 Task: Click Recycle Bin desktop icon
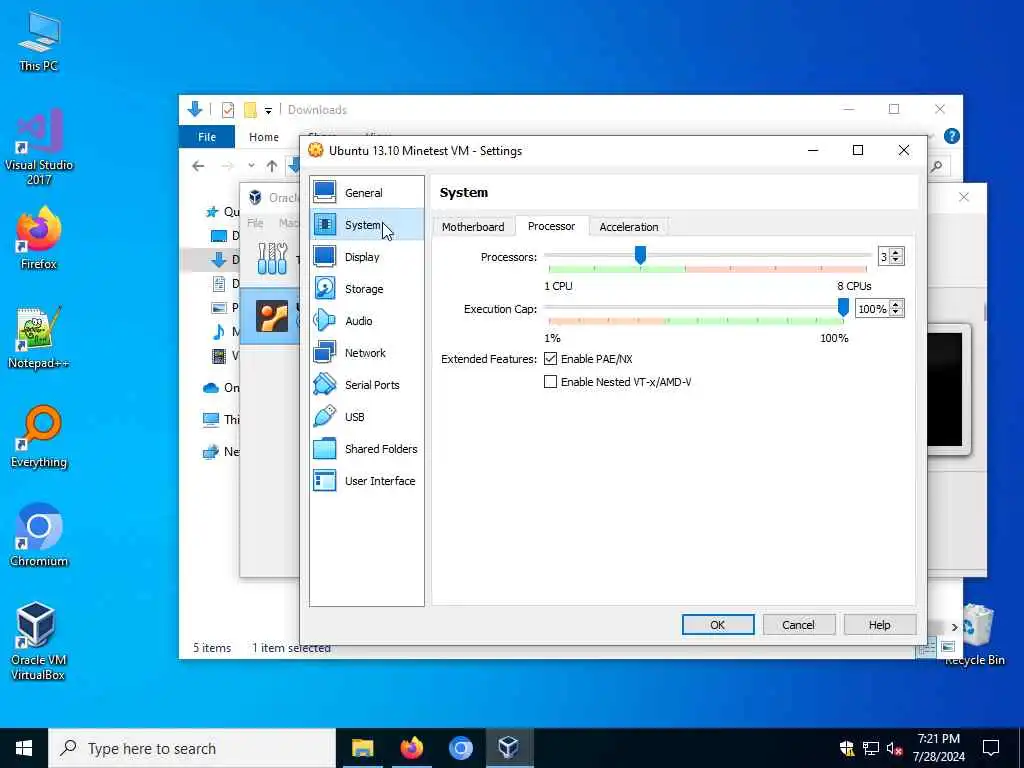tap(974, 635)
